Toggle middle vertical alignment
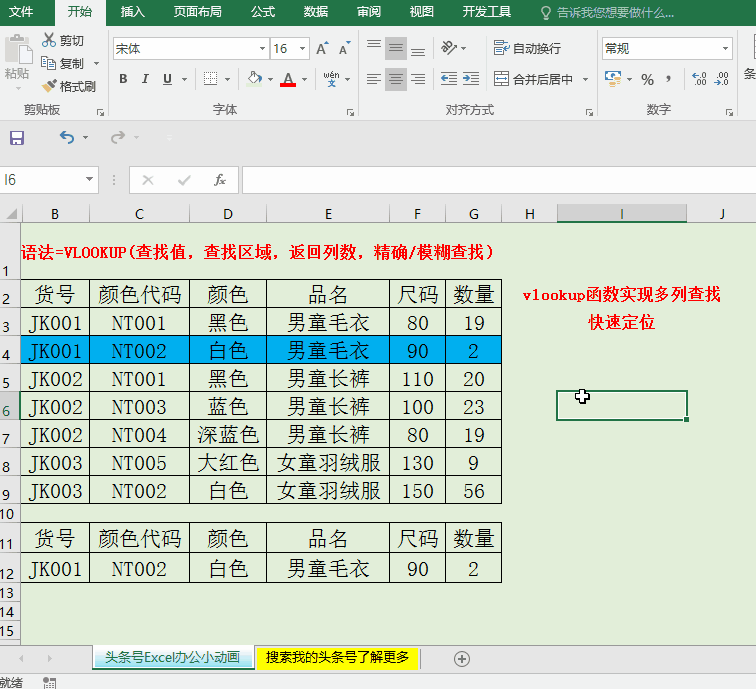Screen dimensions: 756x689 click(396, 48)
